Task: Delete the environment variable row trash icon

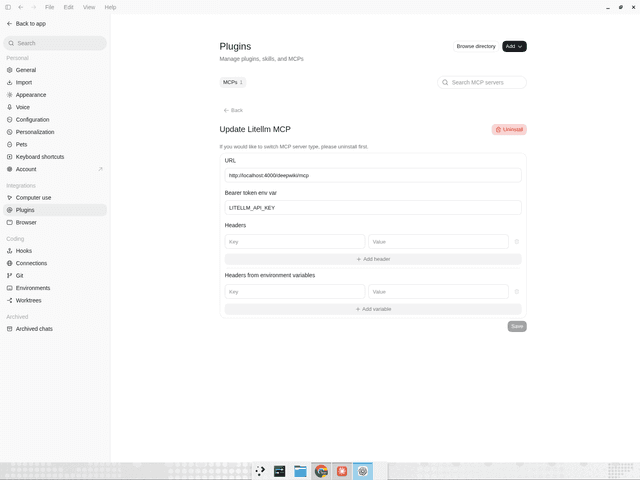Action: click(517, 292)
